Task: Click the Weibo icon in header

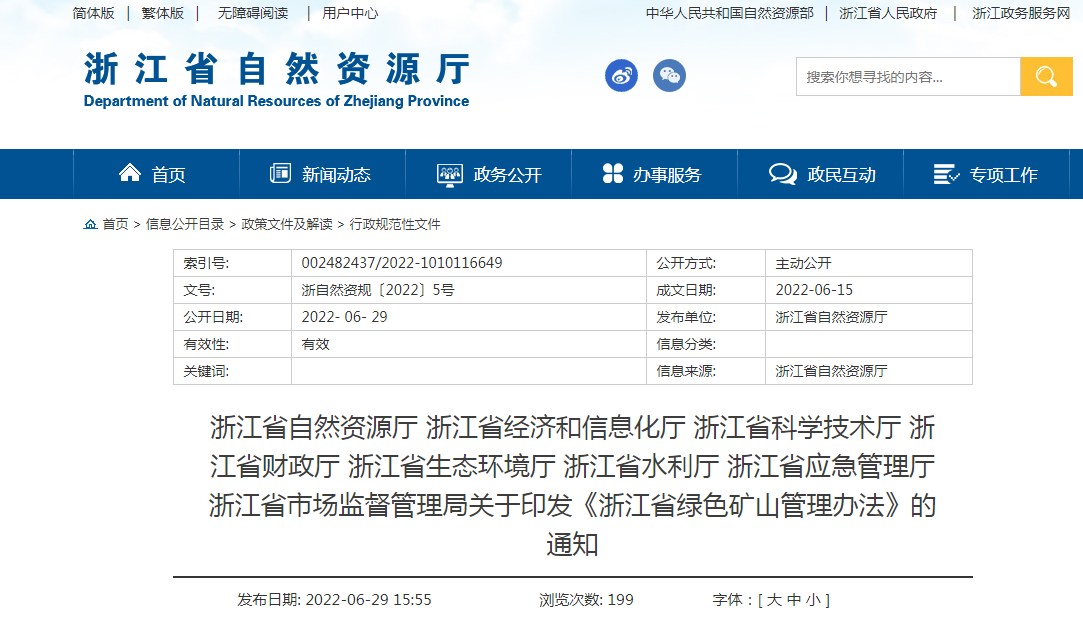Action: coord(621,76)
